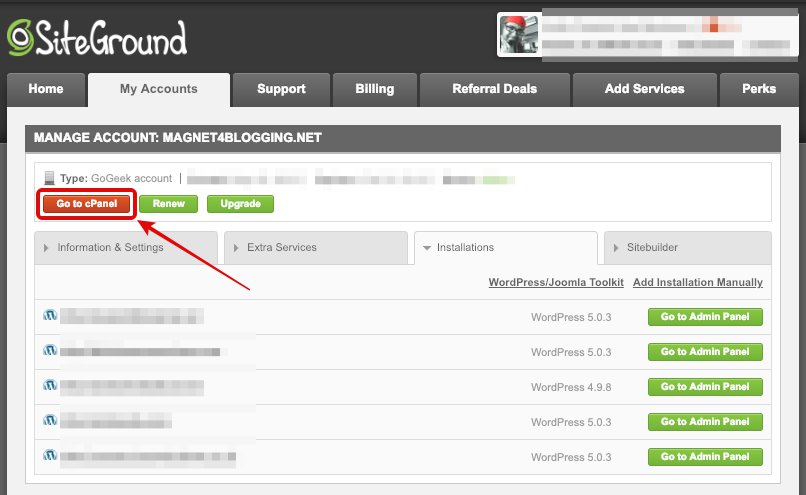Image resolution: width=806 pixels, height=495 pixels.
Task: Click the green Upgrade button
Action: point(241,204)
